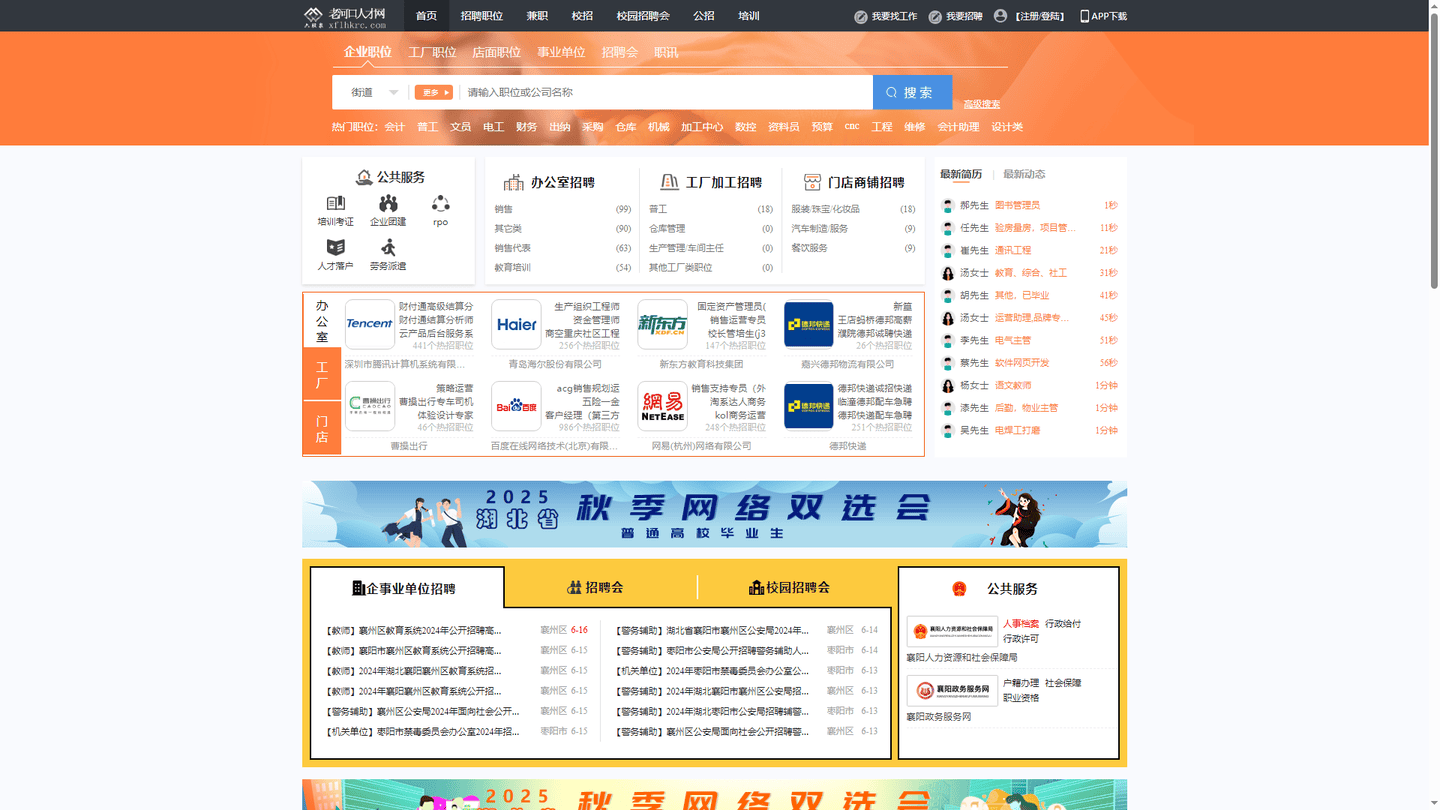Viewport: 1440px width, 810px height.
Task: Click 人事档案 red link
Action: click(1020, 624)
